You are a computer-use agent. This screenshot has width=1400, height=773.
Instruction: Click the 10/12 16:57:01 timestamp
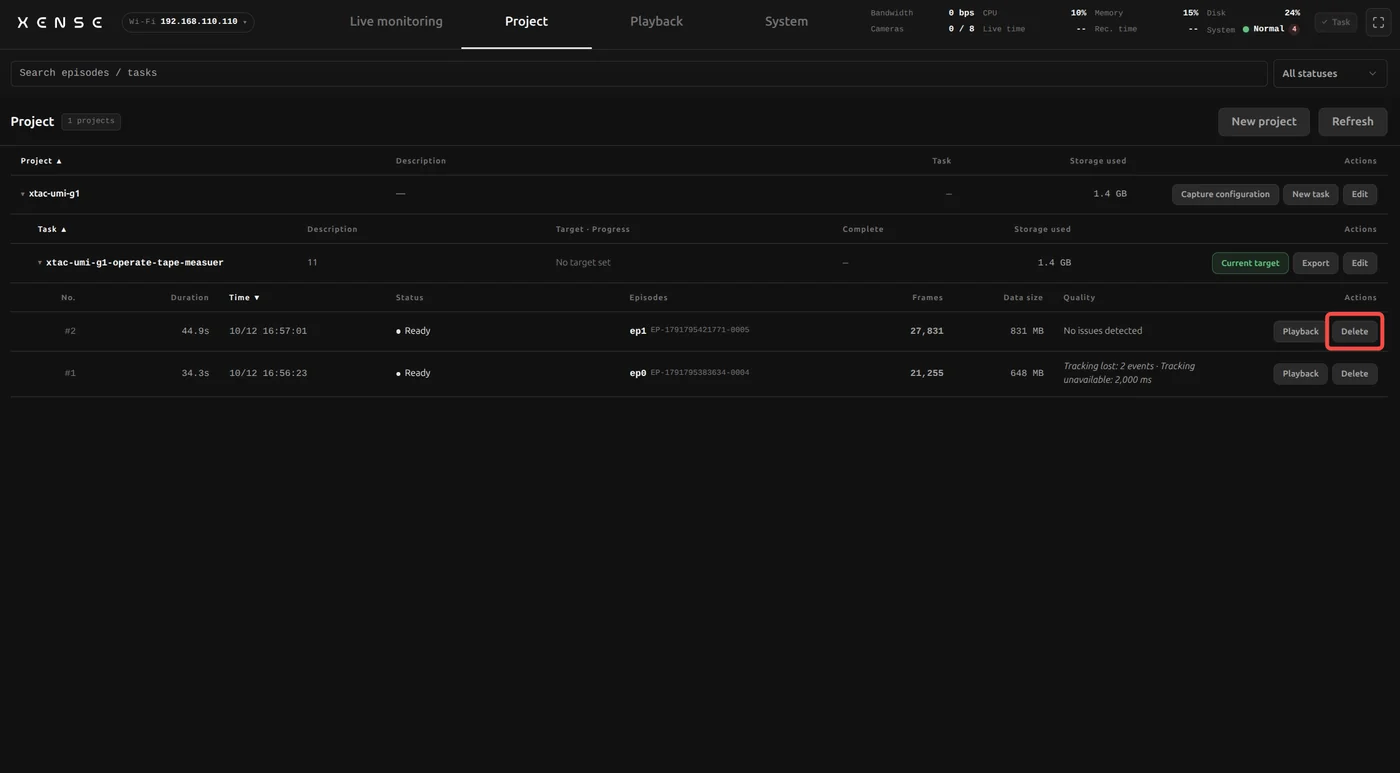(268, 331)
